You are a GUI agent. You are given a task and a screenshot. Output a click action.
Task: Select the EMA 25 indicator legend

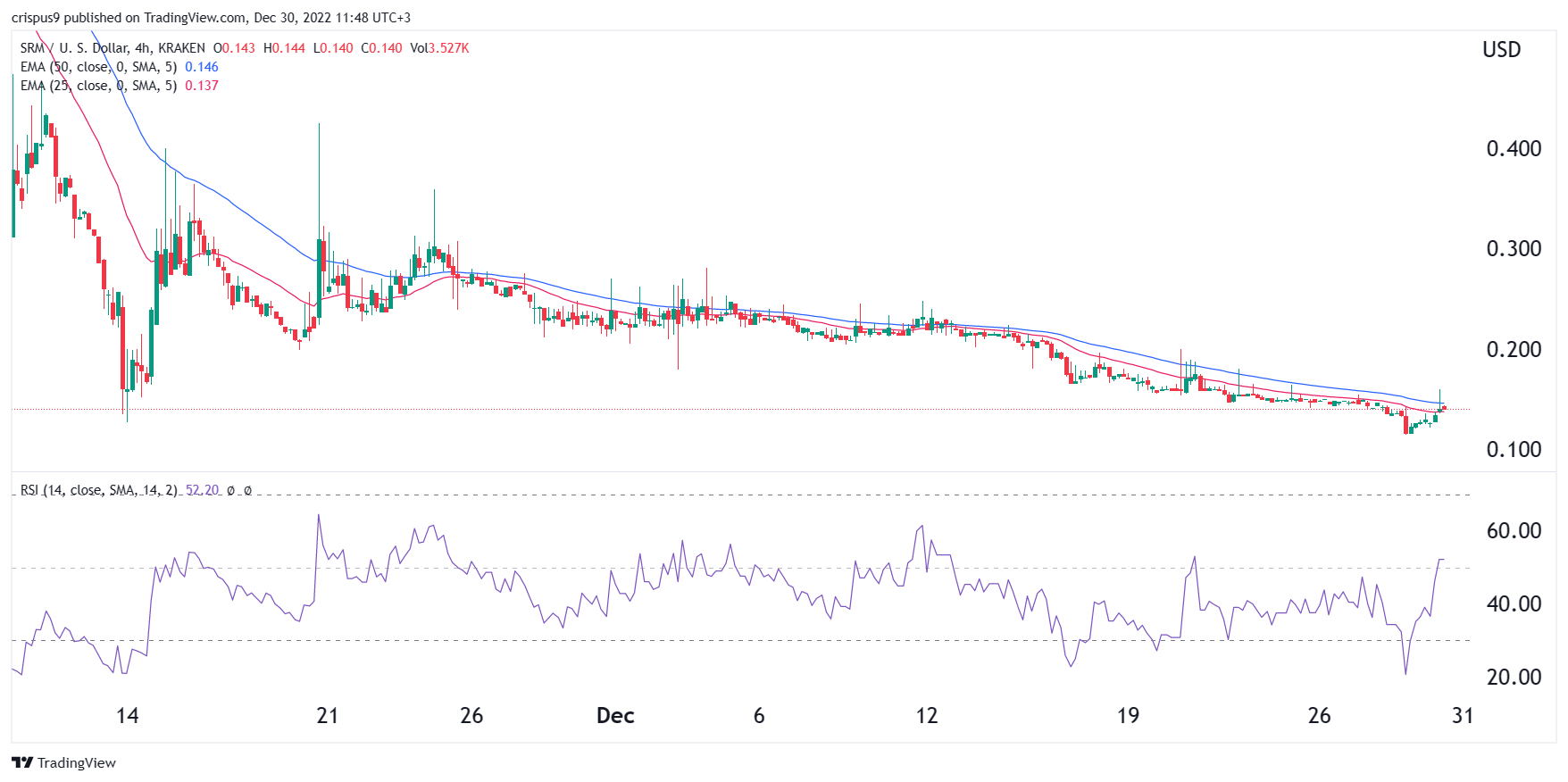[98, 86]
